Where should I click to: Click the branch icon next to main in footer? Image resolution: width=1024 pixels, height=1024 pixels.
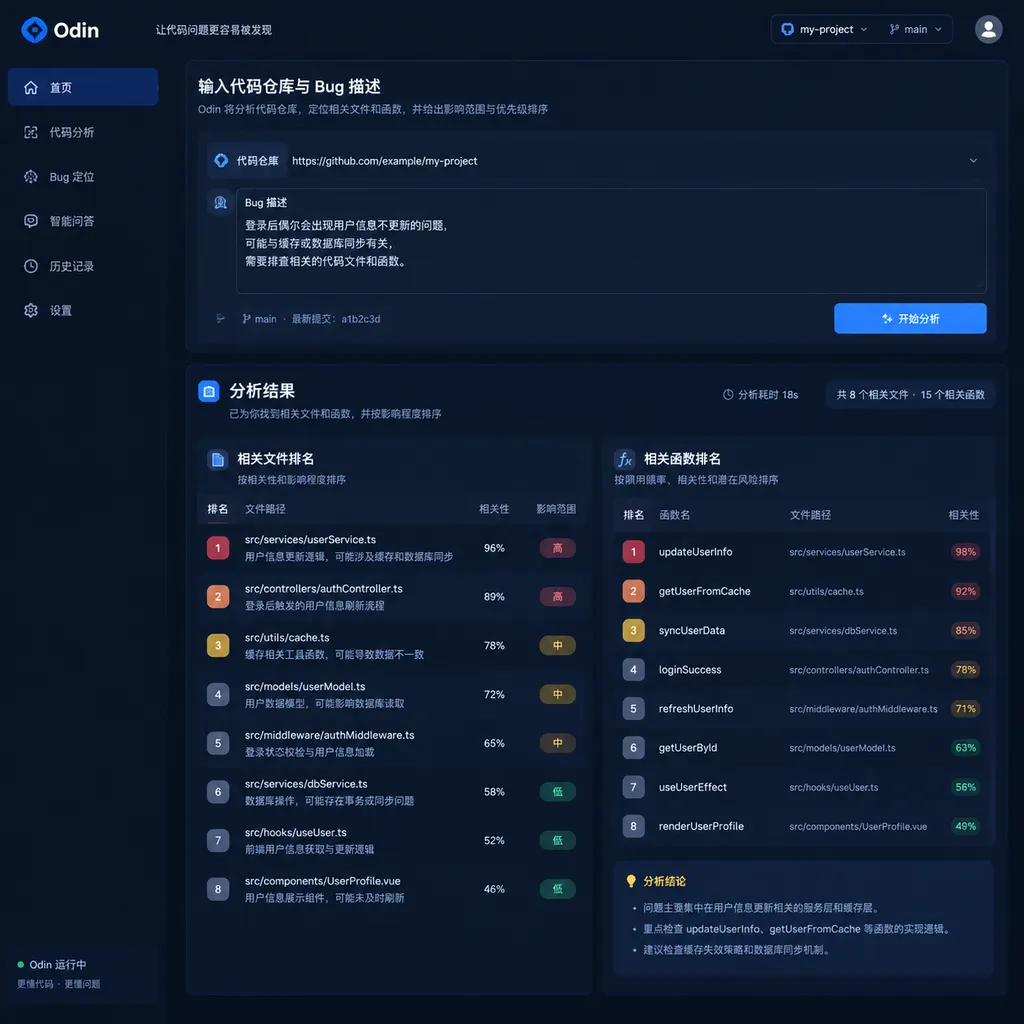(x=246, y=319)
